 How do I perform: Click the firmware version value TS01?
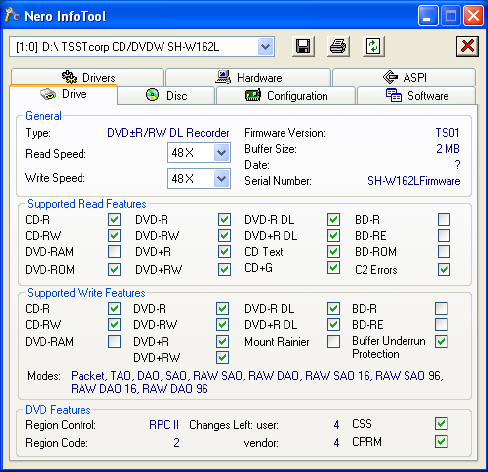447,133
